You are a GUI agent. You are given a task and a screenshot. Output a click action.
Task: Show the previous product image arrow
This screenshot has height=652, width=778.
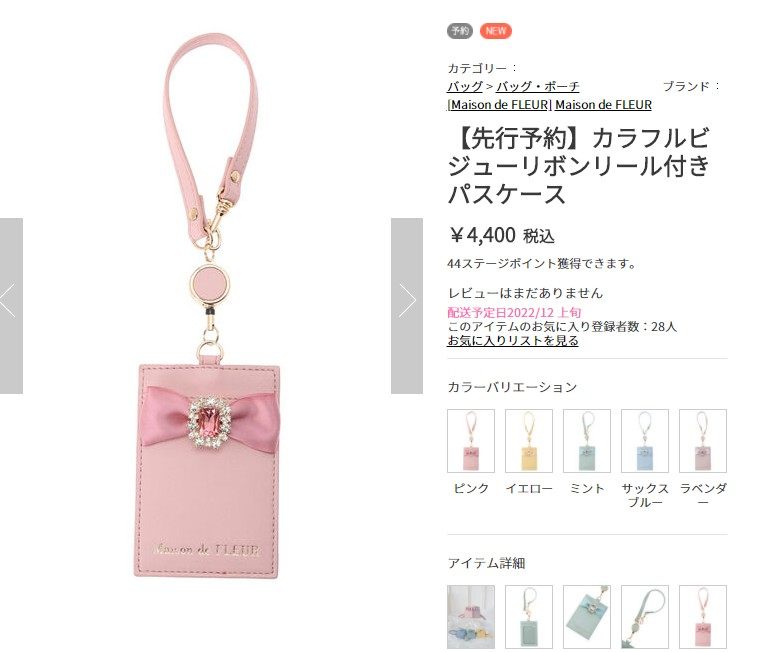[10, 306]
